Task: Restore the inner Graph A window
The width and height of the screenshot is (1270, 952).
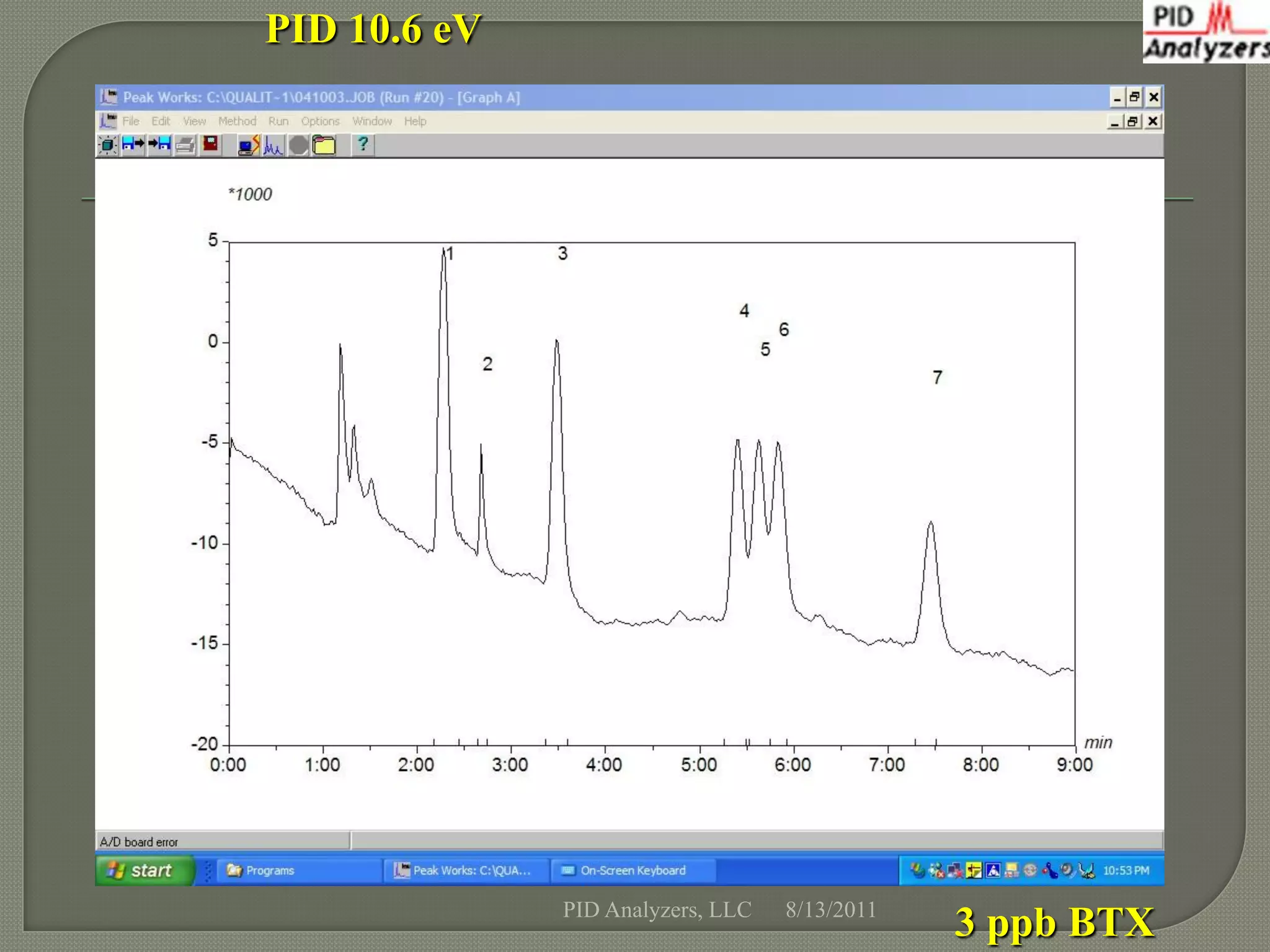Action: click(x=1132, y=121)
